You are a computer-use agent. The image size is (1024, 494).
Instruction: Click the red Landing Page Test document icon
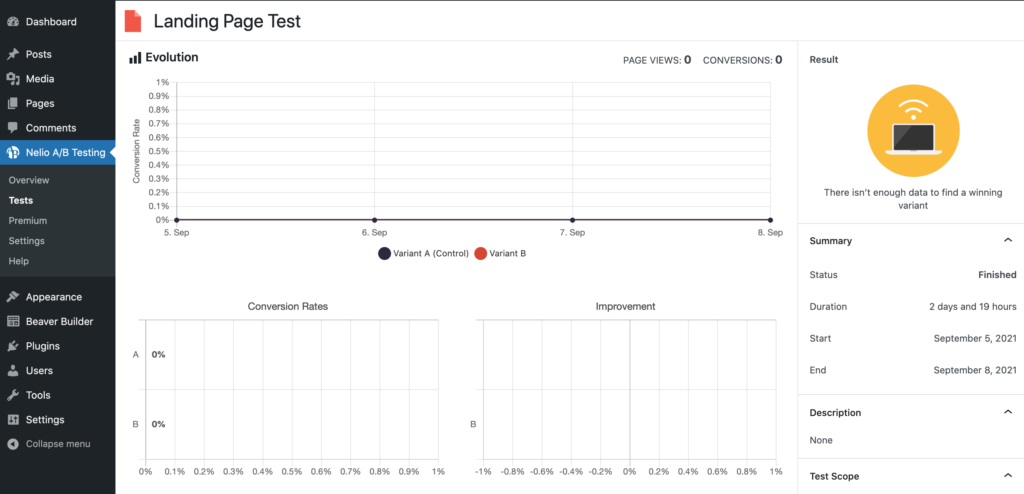pyautogui.click(x=133, y=21)
